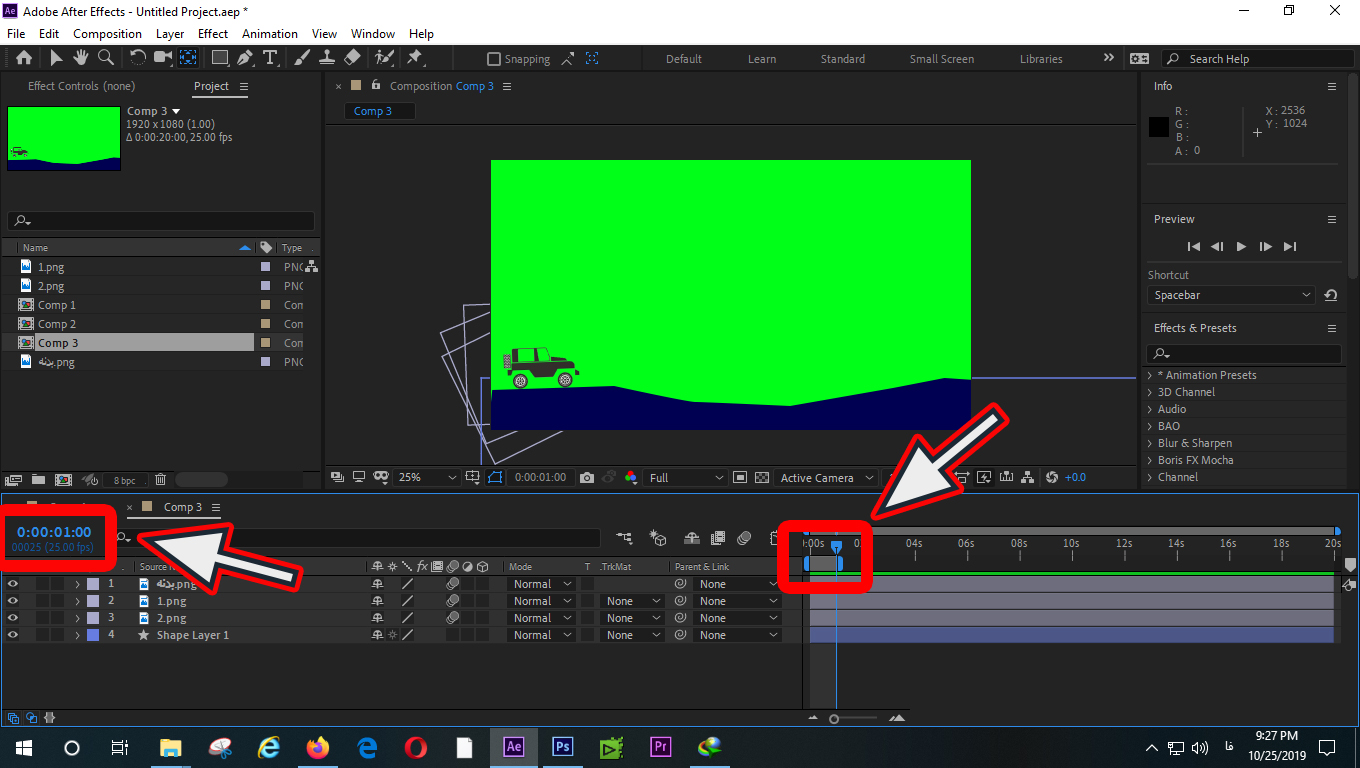Select the Eraser tool
Viewport: 1360px width, 768px height.
[352, 58]
